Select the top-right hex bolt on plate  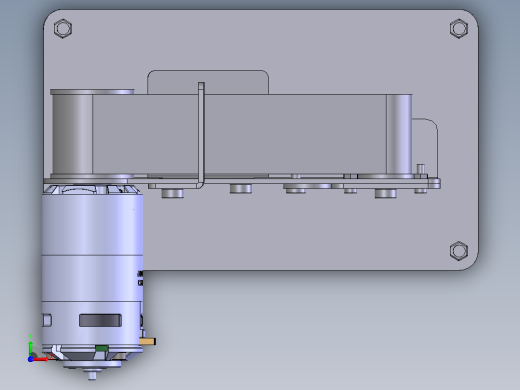[x=459, y=28]
